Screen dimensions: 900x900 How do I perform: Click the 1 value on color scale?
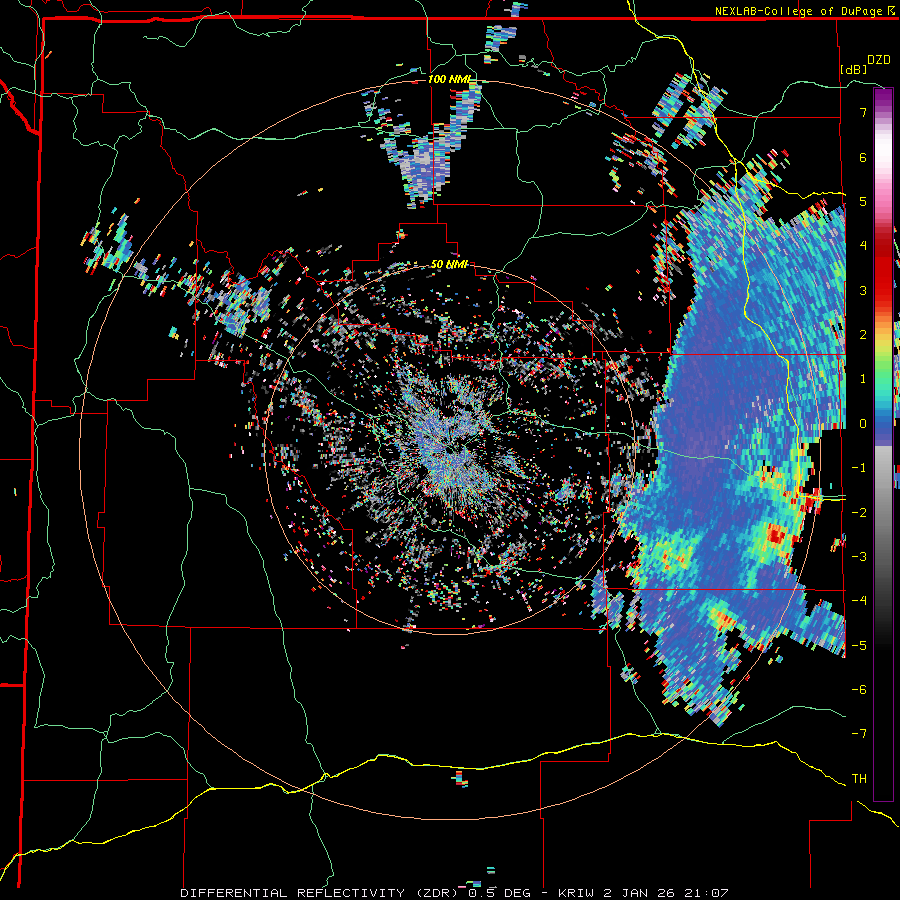(x=863, y=379)
